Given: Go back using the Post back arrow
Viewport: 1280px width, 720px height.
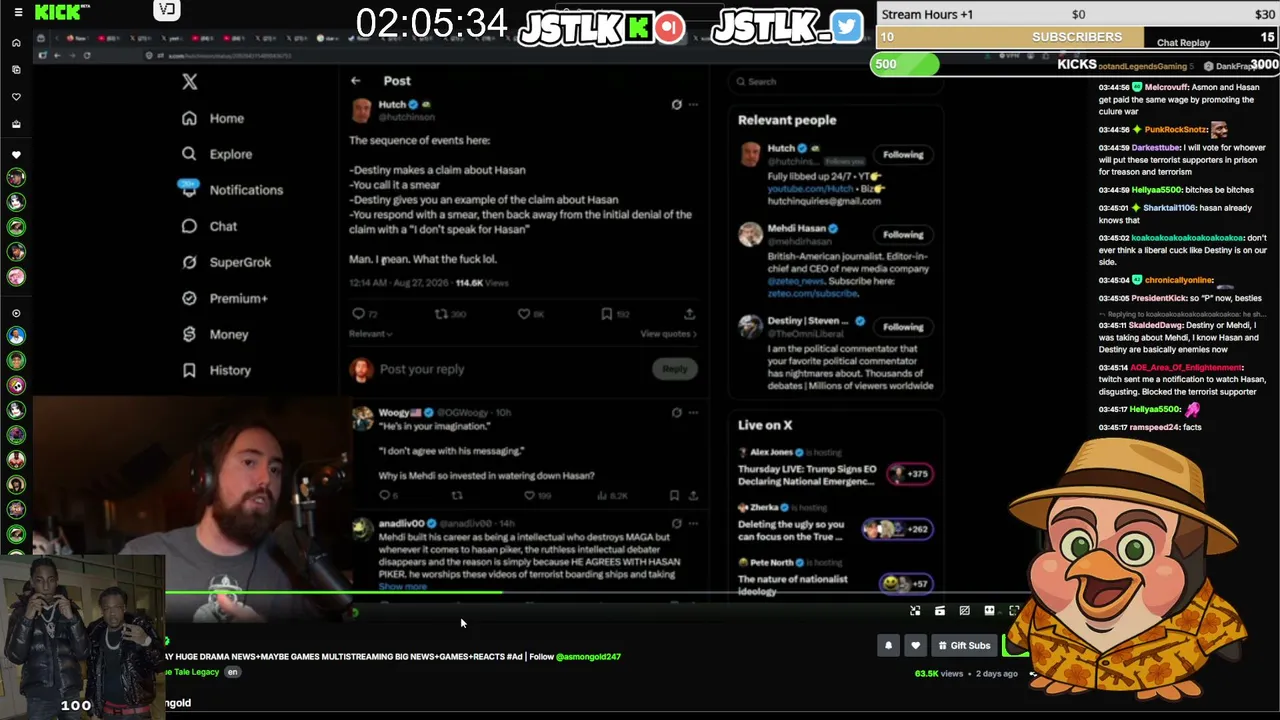Looking at the screenshot, I should tap(356, 80).
